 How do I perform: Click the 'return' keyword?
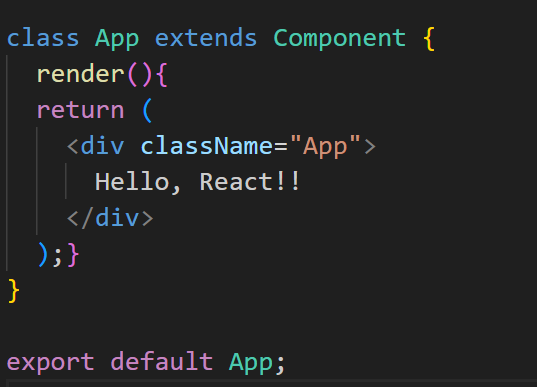coord(80,110)
